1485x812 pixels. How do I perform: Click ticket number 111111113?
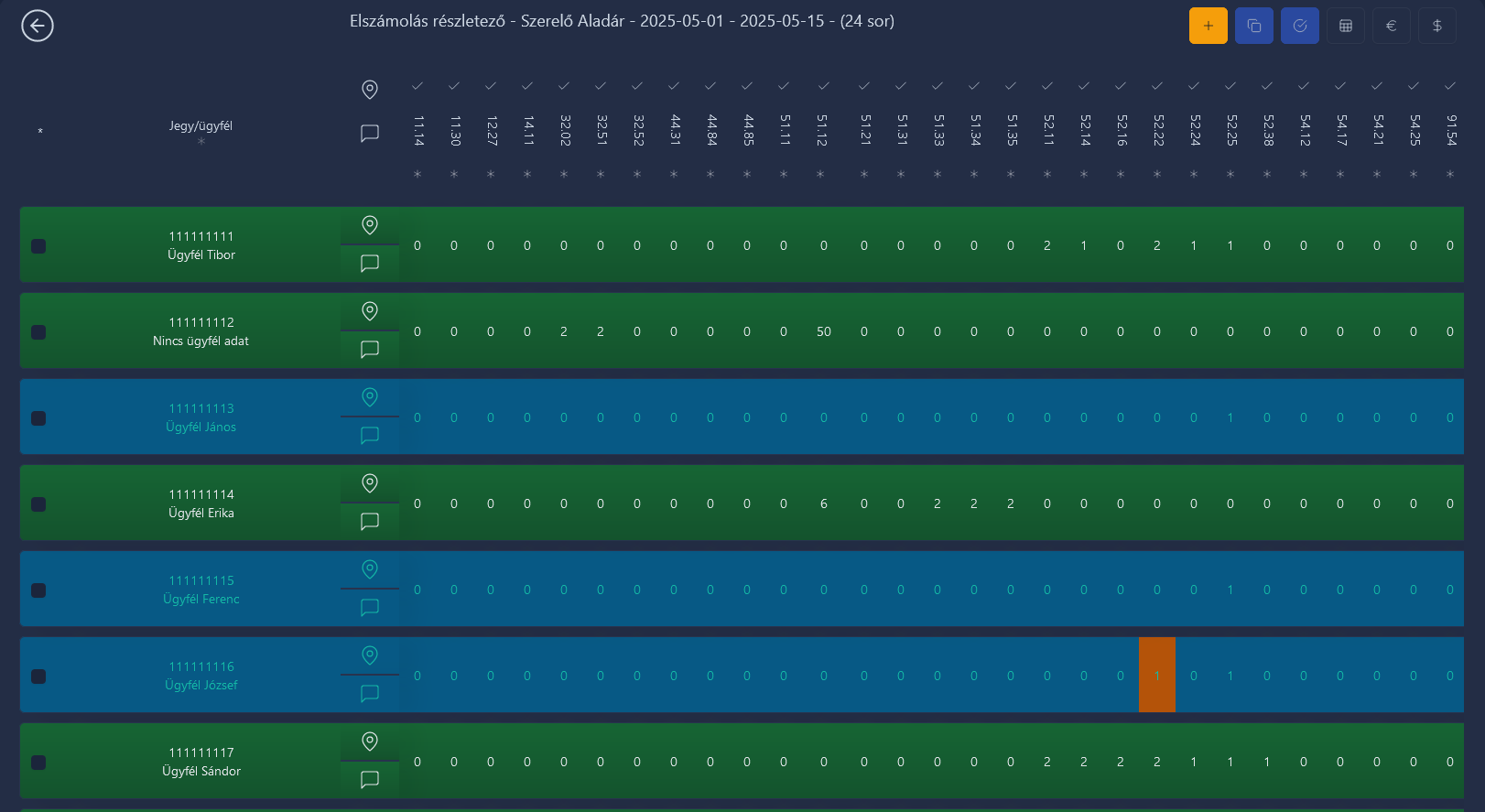201,409
